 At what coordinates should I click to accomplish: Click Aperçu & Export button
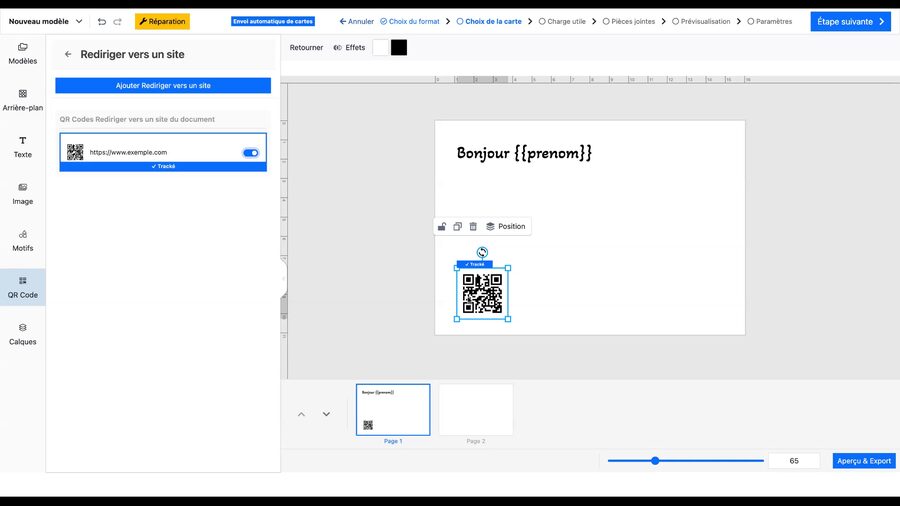[x=864, y=461]
